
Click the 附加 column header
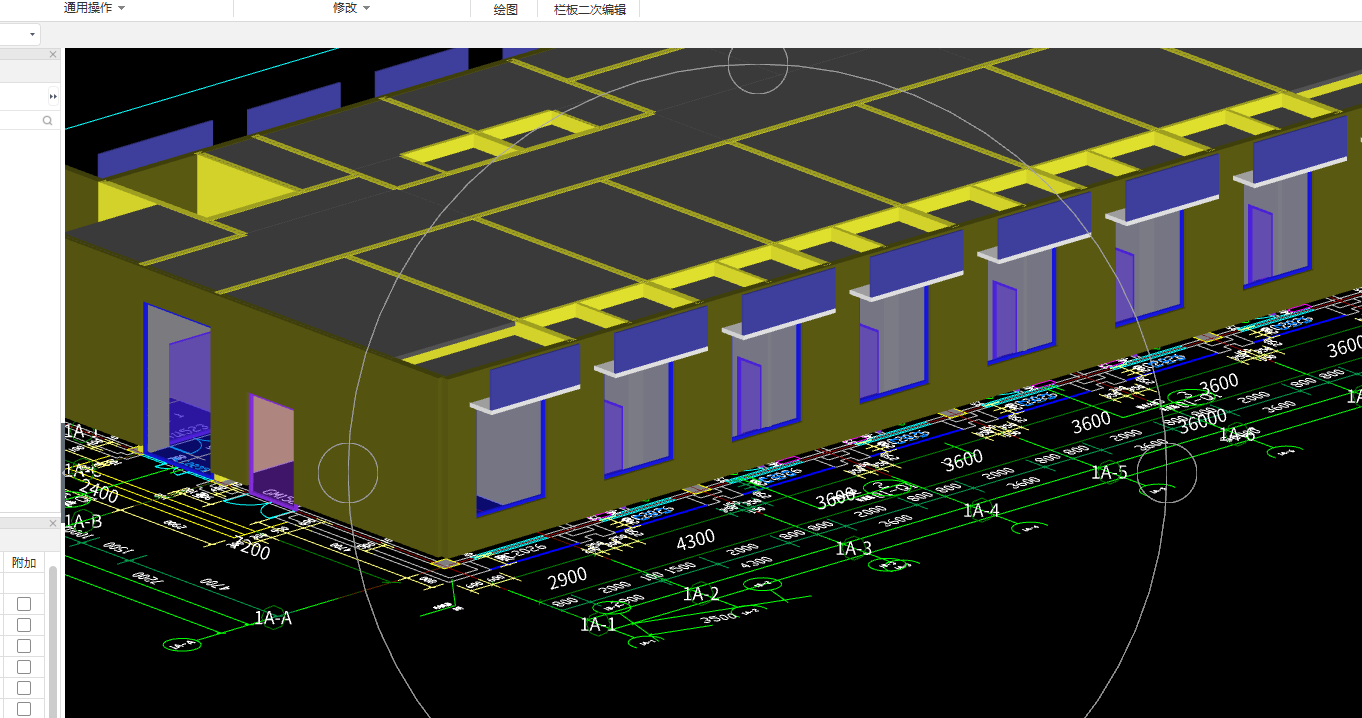[24, 563]
